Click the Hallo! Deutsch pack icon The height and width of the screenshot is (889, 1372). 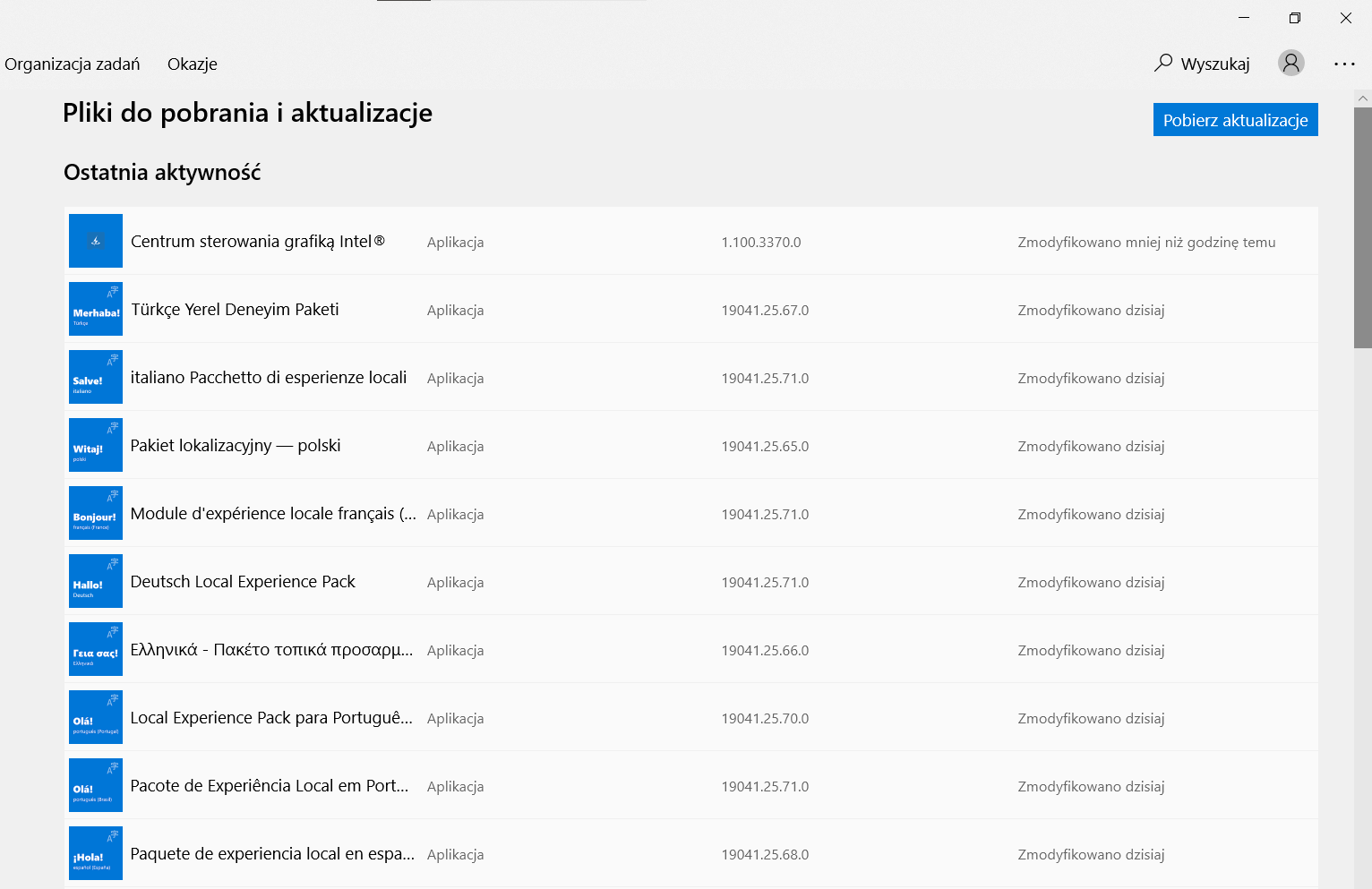[x=96, y=581]
